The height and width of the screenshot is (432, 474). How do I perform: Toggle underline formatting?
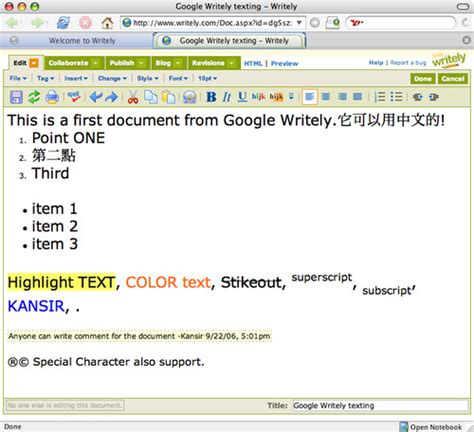[x=242, y=97]
